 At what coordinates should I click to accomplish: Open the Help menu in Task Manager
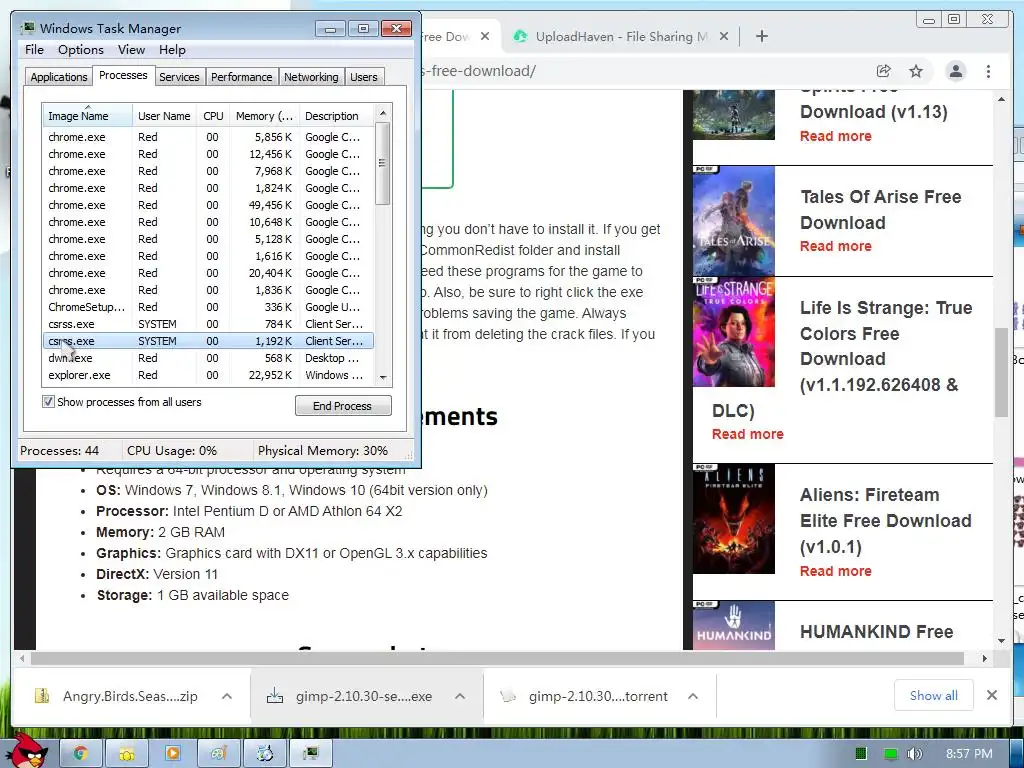(x=172, y=50)
